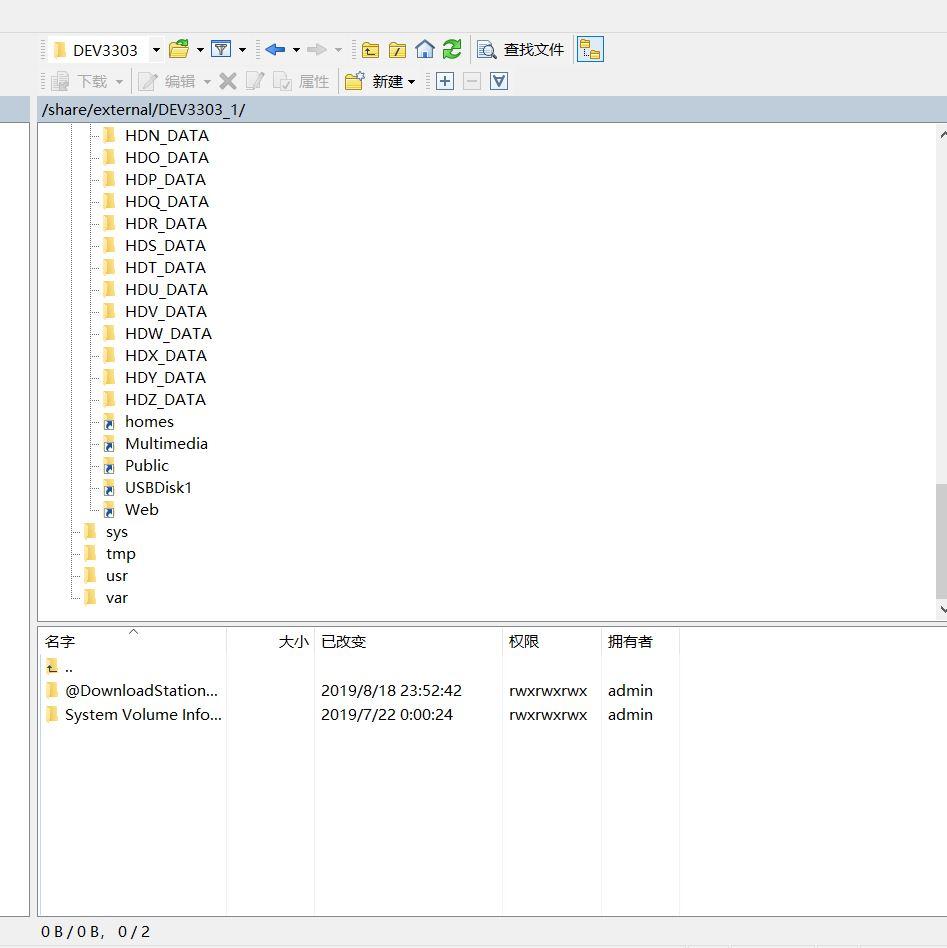Select the @DownloadStation folder in file list
This screenshot has height=948, width=947.
pyautogui.click(x=140, y=690)
